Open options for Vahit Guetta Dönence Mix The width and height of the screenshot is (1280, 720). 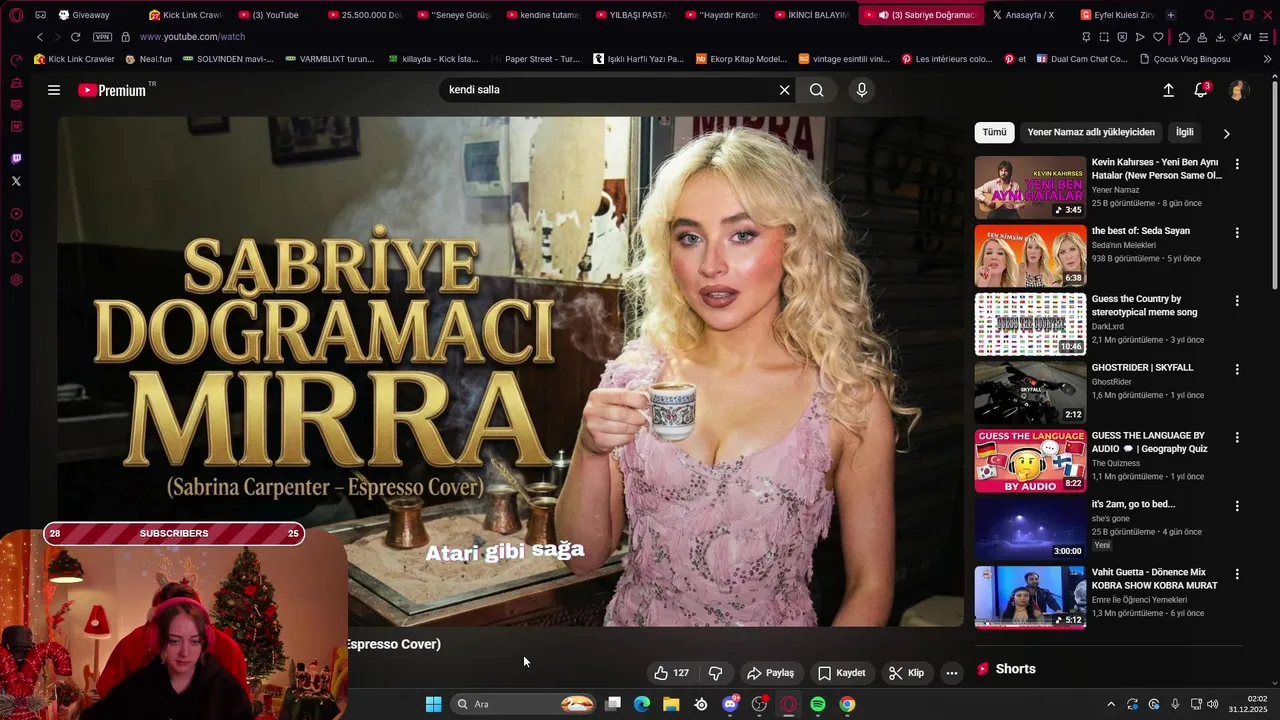coord(1237,574)
